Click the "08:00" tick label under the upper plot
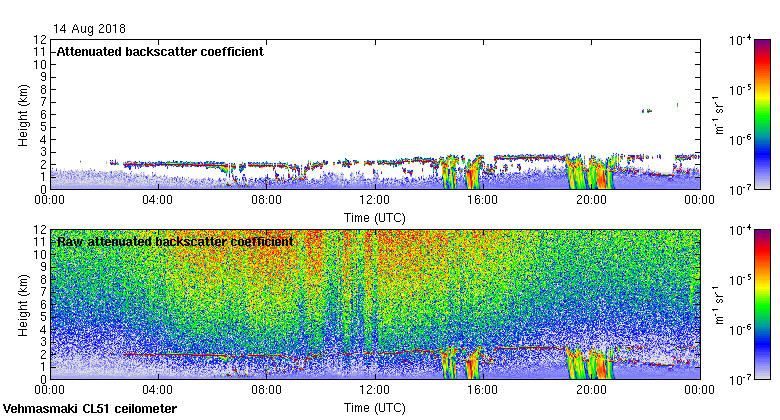This screenshot has height=420, width=780. [266, 200]
